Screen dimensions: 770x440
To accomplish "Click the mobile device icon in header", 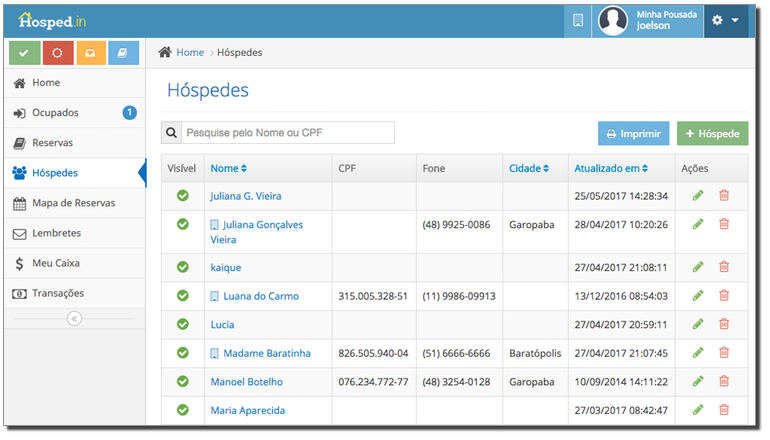I will [577, 20].
